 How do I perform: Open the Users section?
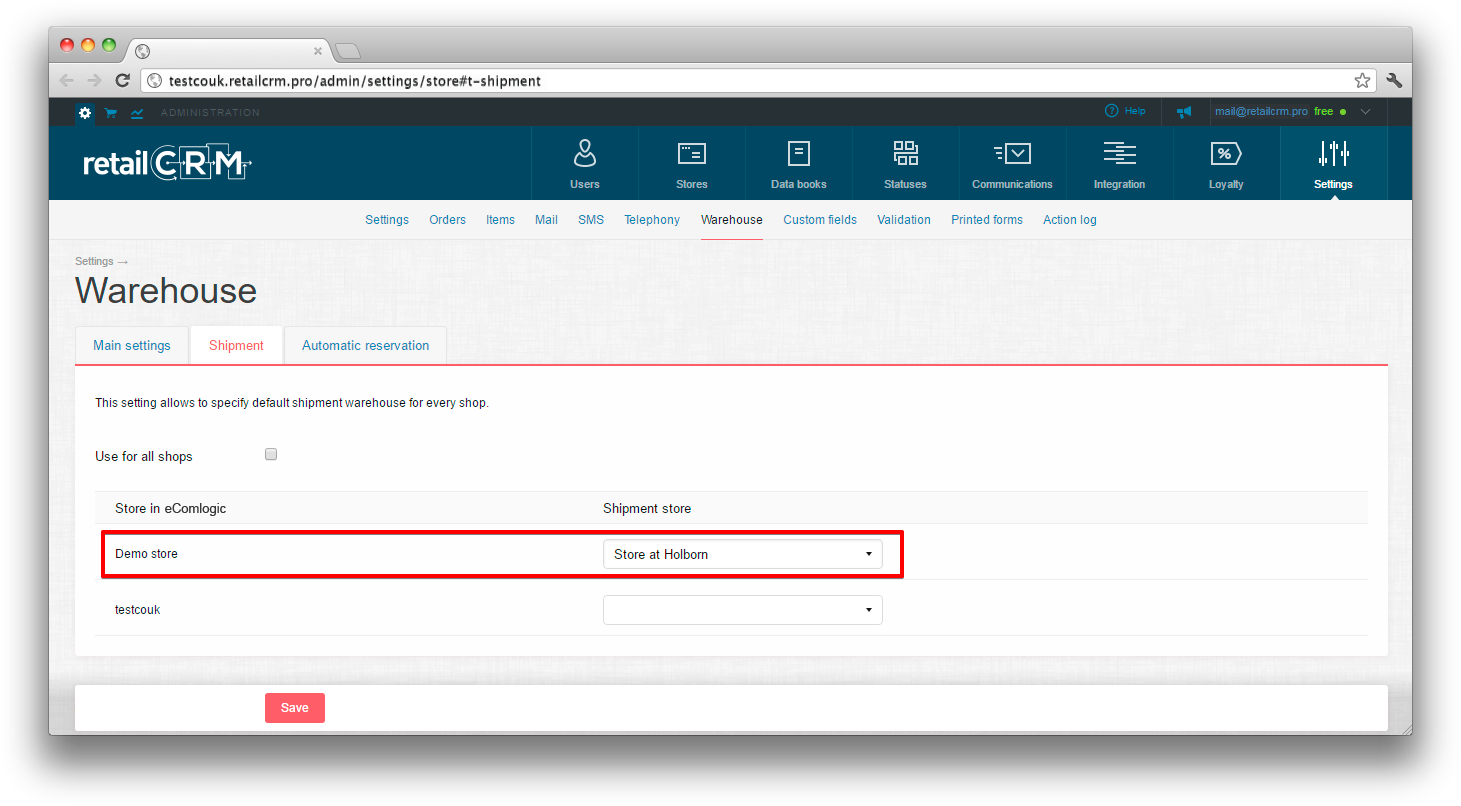(x=585, y=163)
